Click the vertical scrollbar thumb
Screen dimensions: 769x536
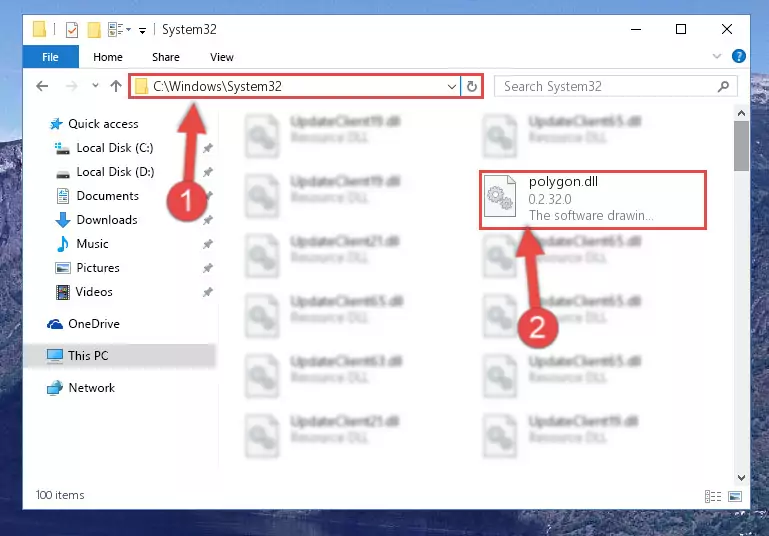(x=741, y=146)
